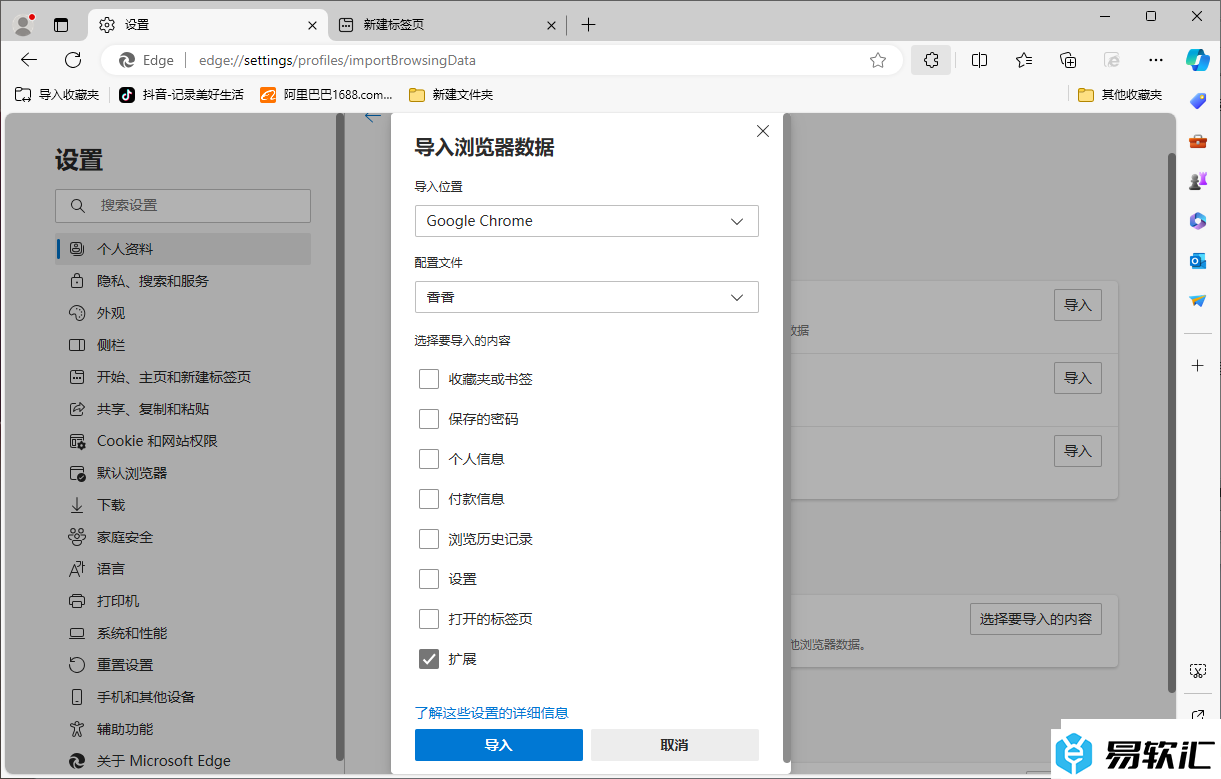
Task: Open the tab actions menu icon
Action: [x=62, y=25]
